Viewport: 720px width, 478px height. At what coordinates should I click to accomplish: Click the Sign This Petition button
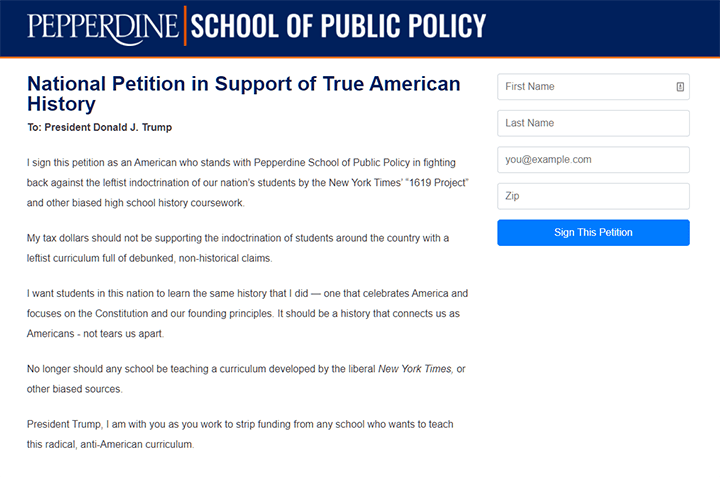click(x=593, y=233)
